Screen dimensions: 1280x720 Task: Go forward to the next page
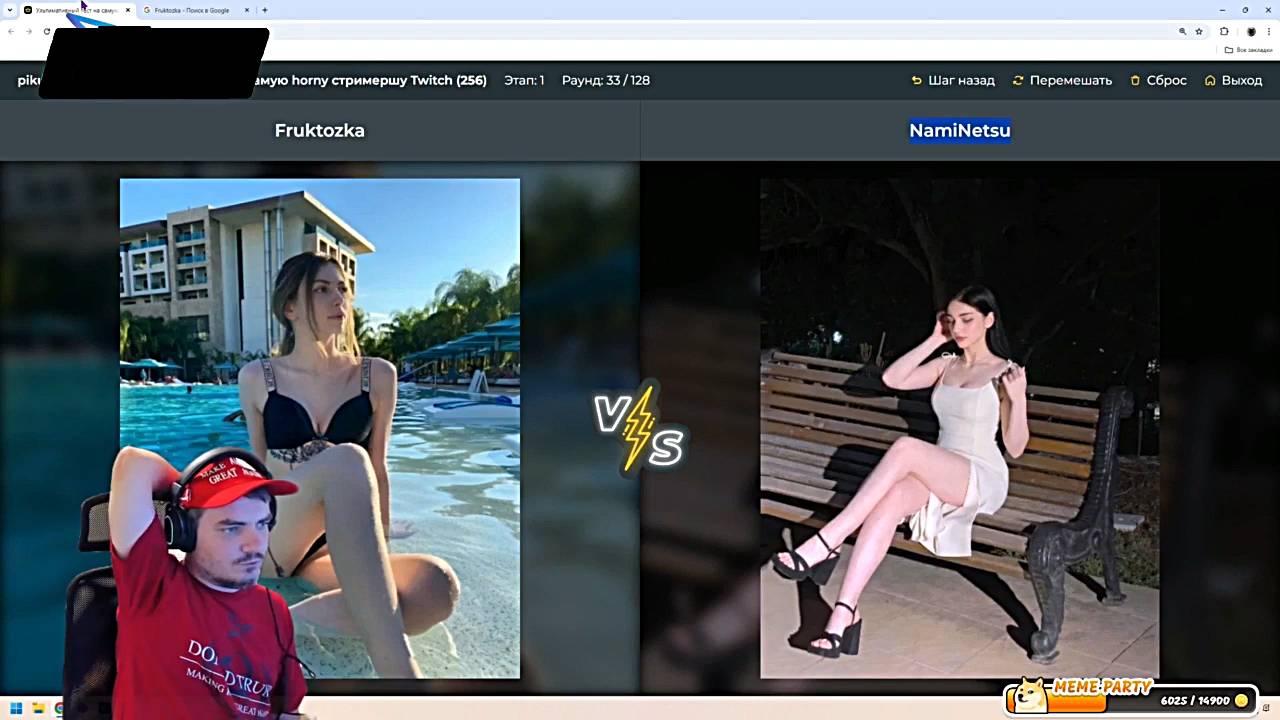point(28,32)
